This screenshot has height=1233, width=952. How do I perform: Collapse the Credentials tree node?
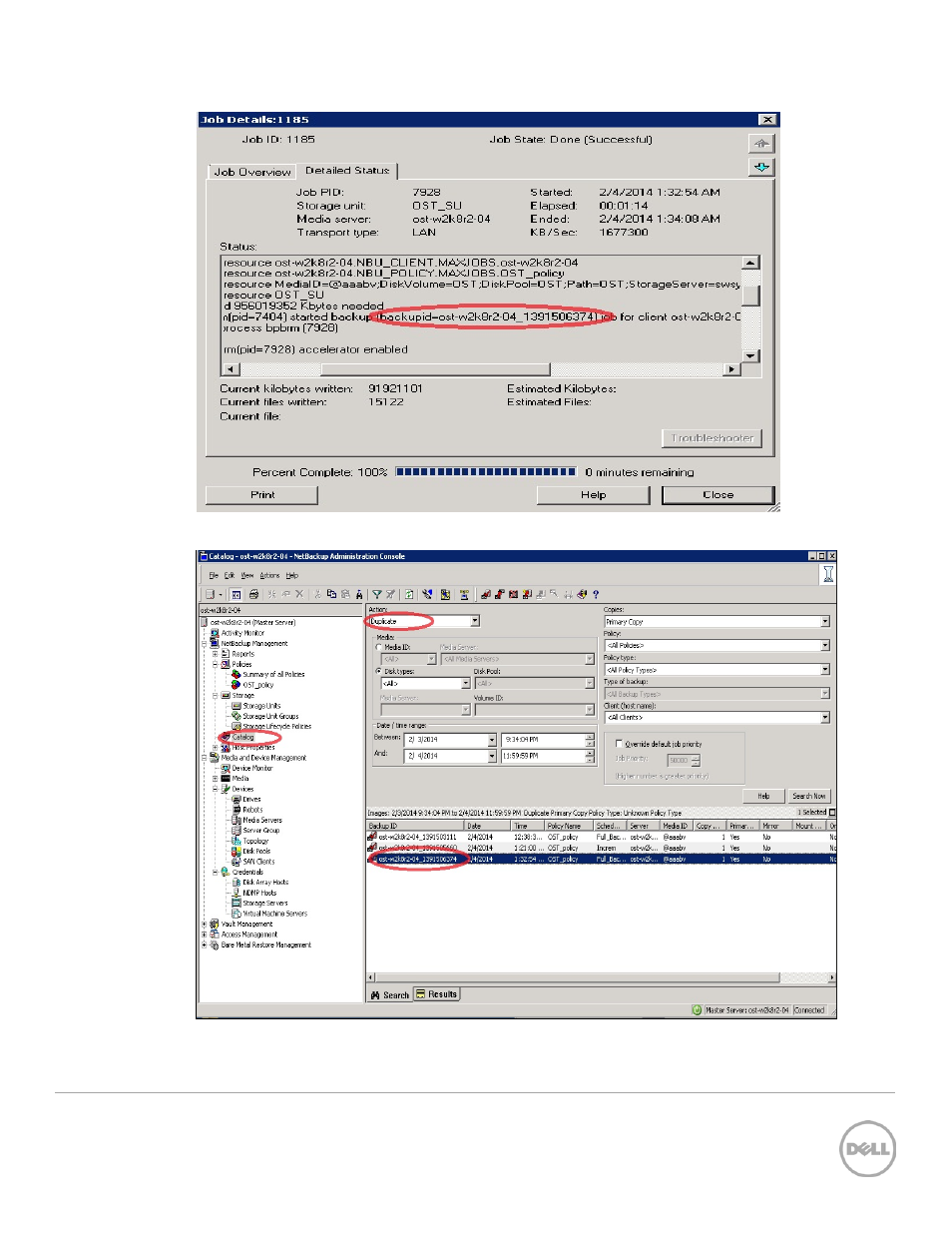pos(215,872)
